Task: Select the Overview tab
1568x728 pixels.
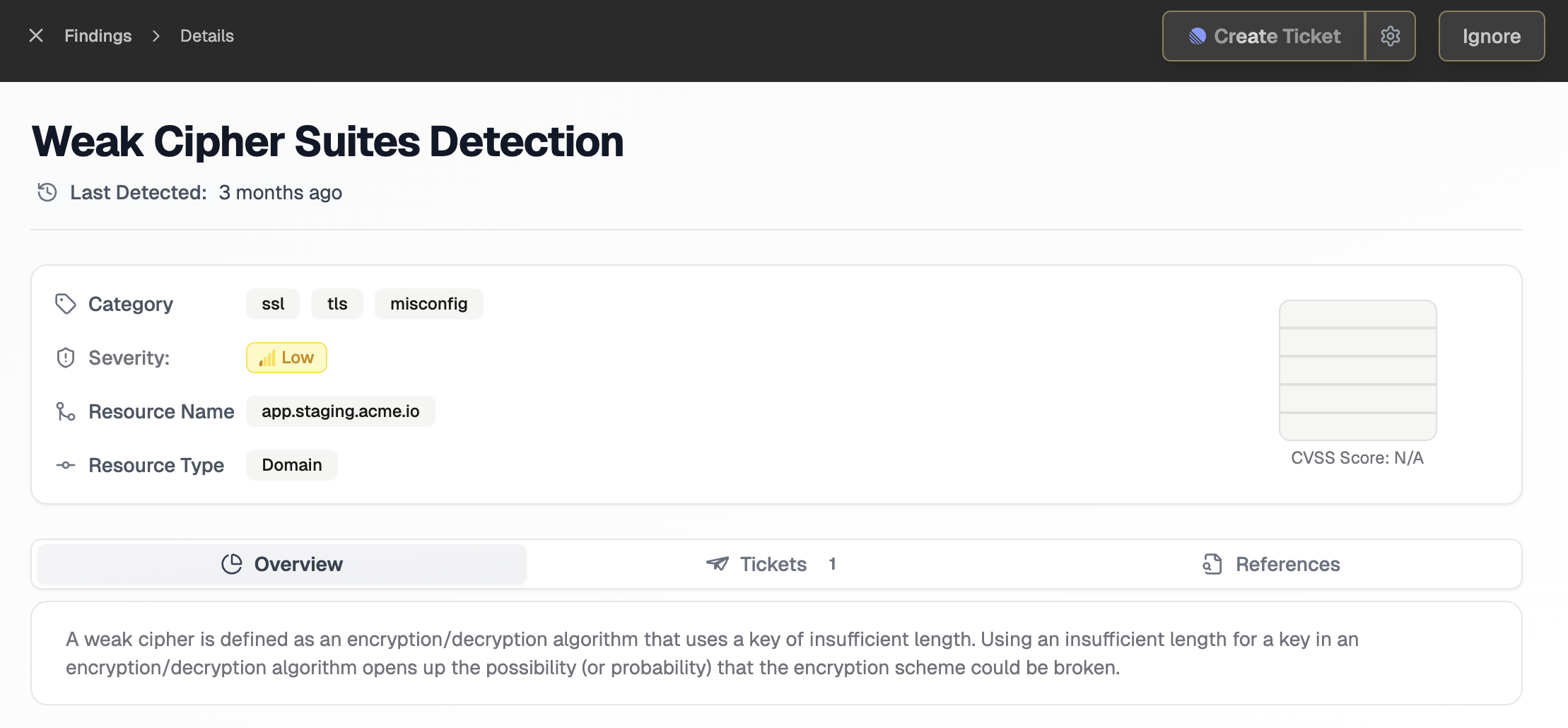Action: coord(298,563)
